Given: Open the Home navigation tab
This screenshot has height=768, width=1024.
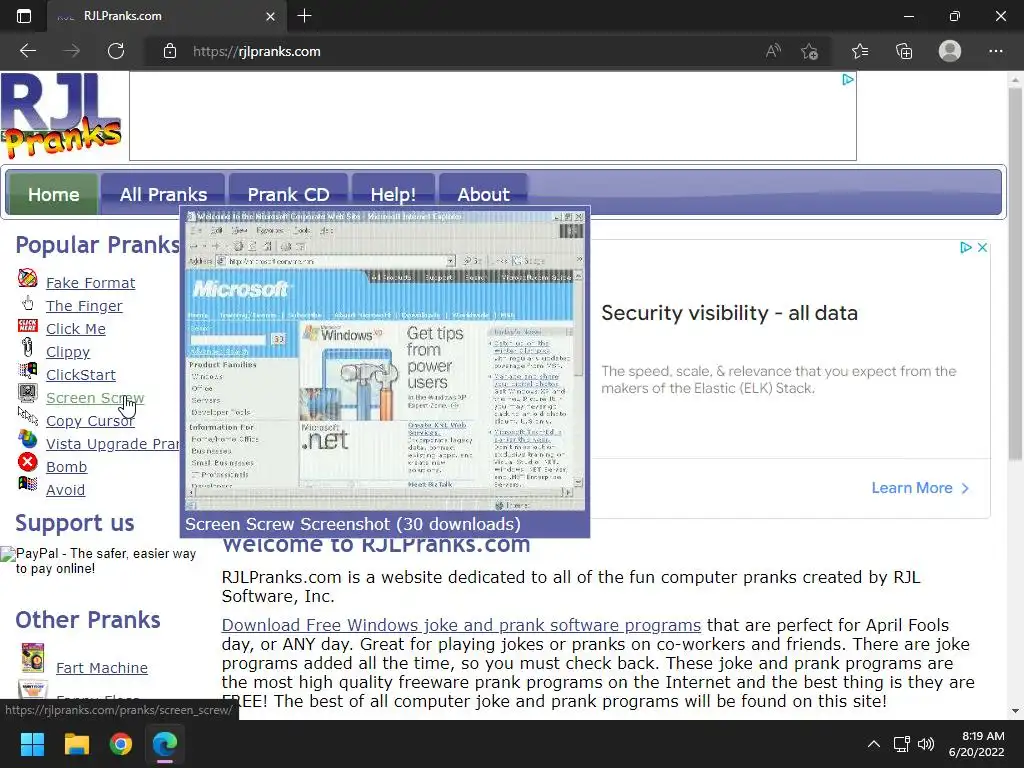Looking at the screenshot, I should click(54, 194).
